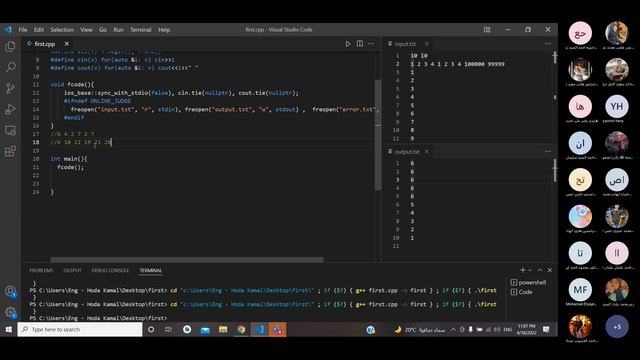
Task: Open the Terminal menu
Action: 140,30
